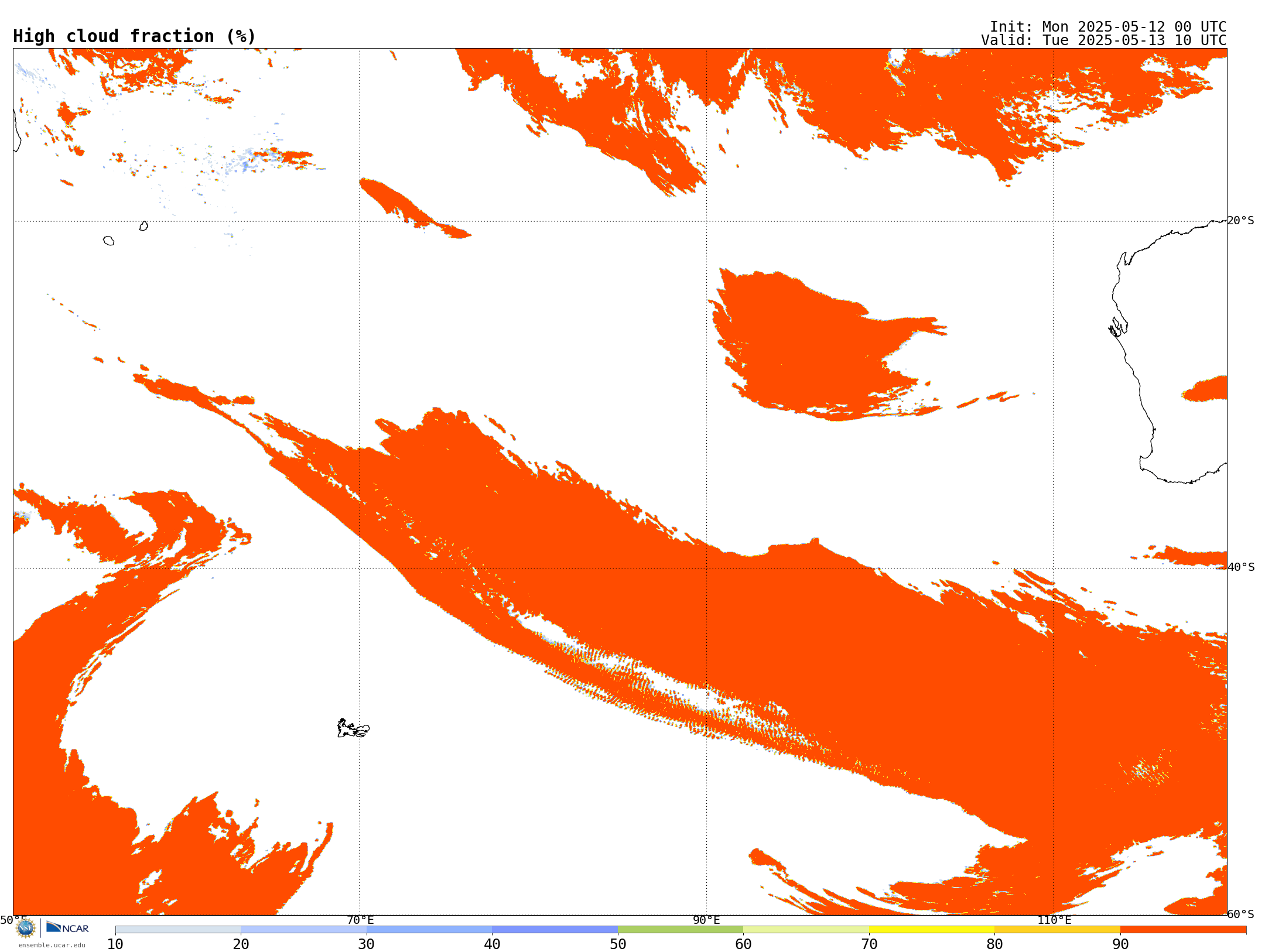The image size is (1265, 952).
Task: Click the colorbar tick label 80
Action: [x=994, y=944]
